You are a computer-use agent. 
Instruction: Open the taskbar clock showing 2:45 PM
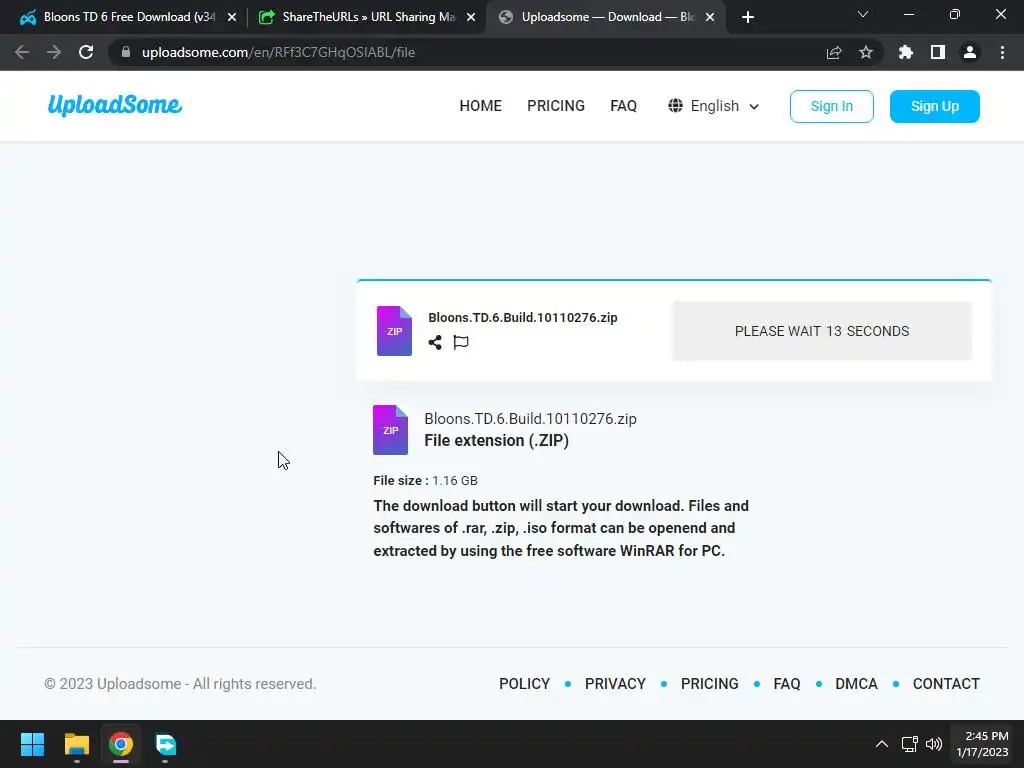click(982, 744)
